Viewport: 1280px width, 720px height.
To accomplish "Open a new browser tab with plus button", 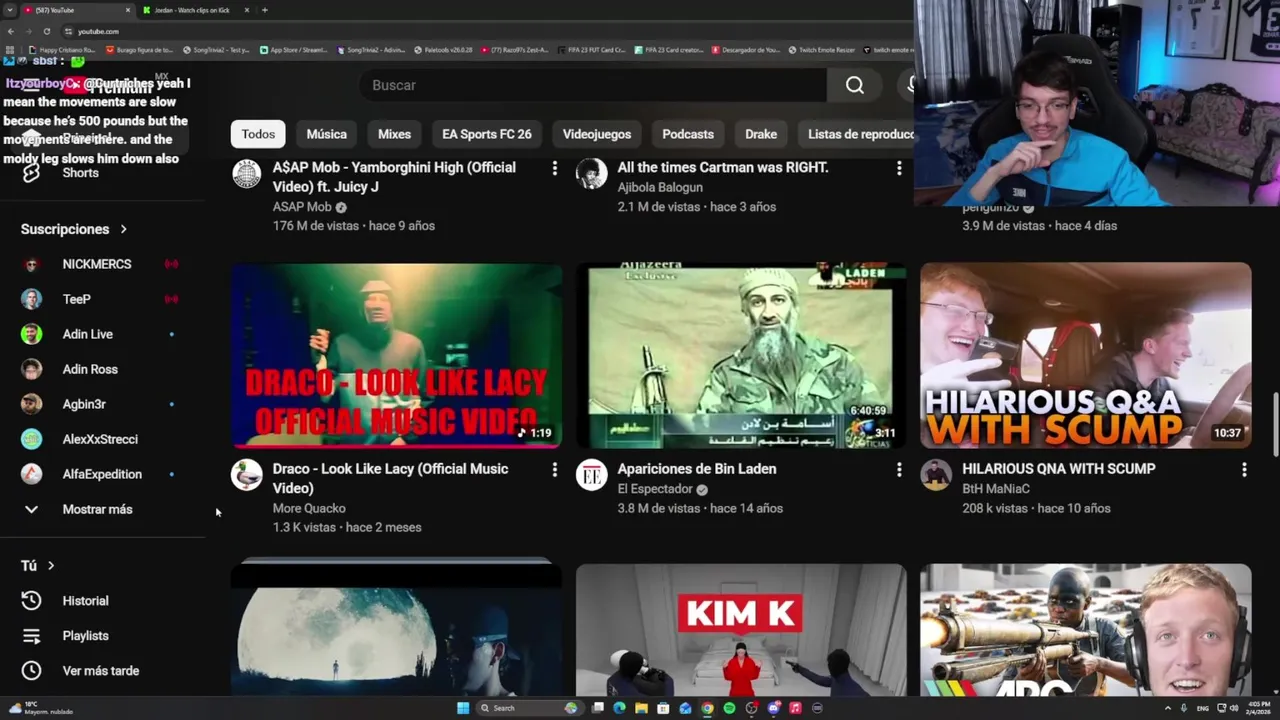I will pyautogui.click(x=264, y=10).
